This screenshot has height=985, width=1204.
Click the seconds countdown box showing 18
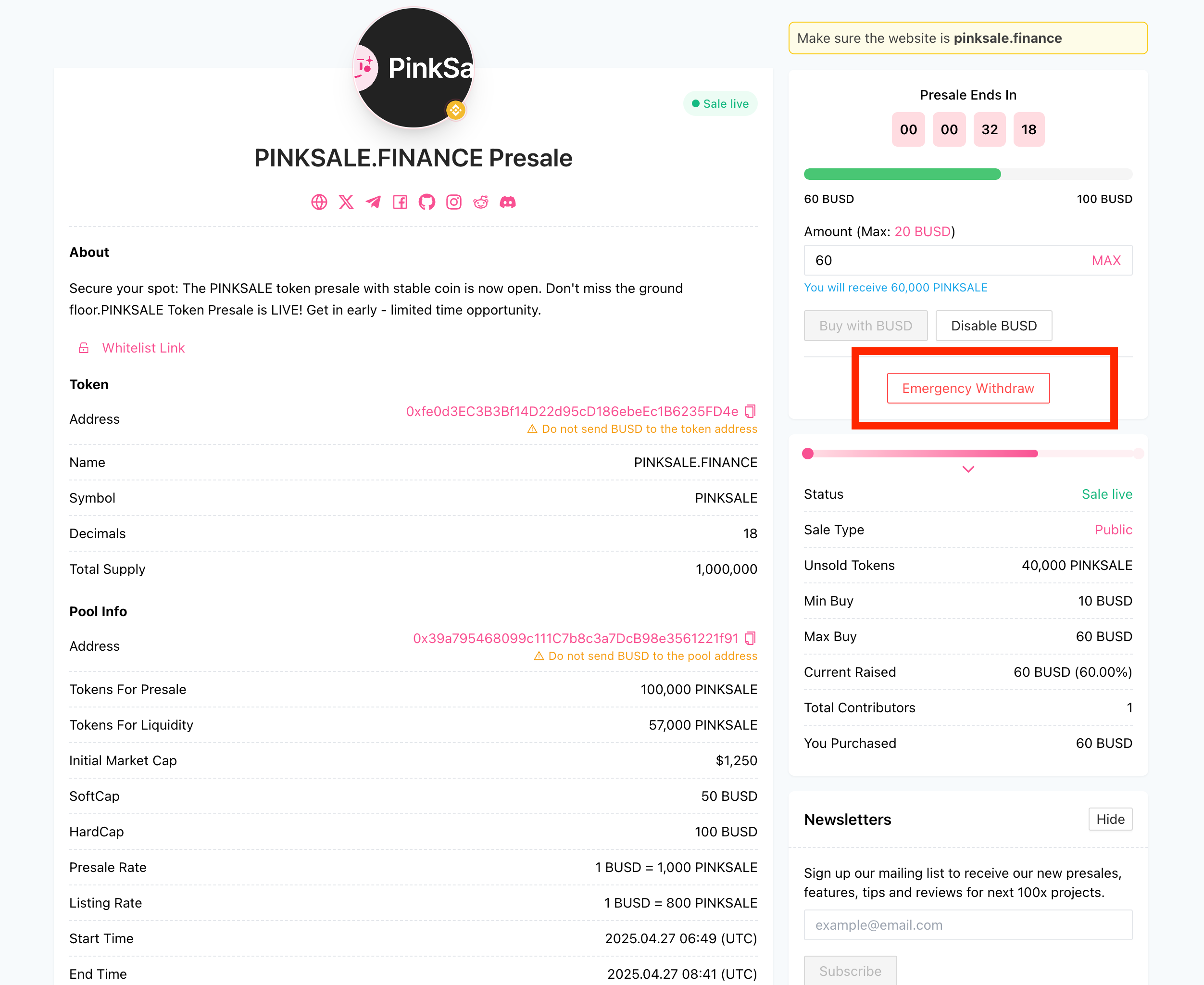[x=1029, y=129]
